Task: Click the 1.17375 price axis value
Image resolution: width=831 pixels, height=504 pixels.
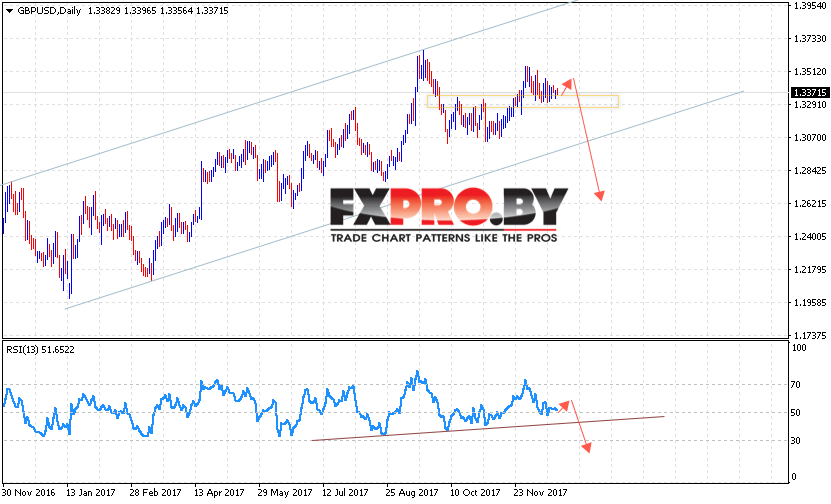Action: (x=810, y=335)
